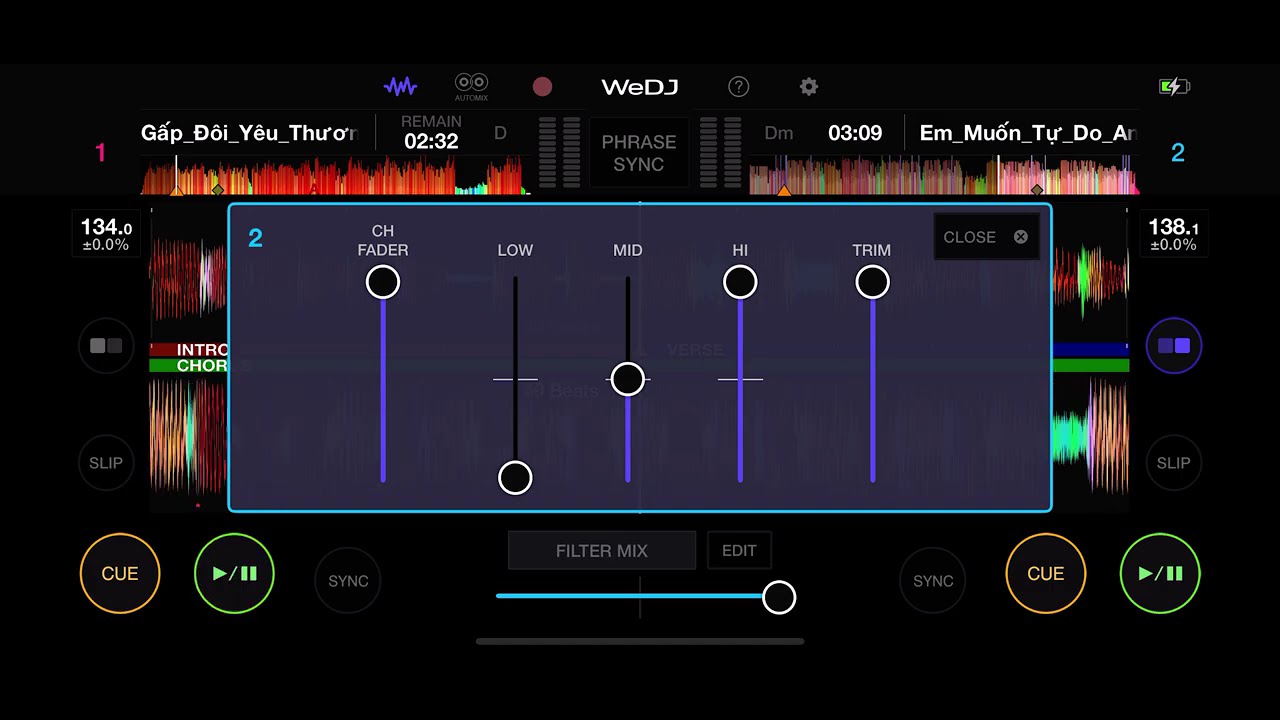Click the HI EQ slider knob
1280x720 pixels.
740,282
